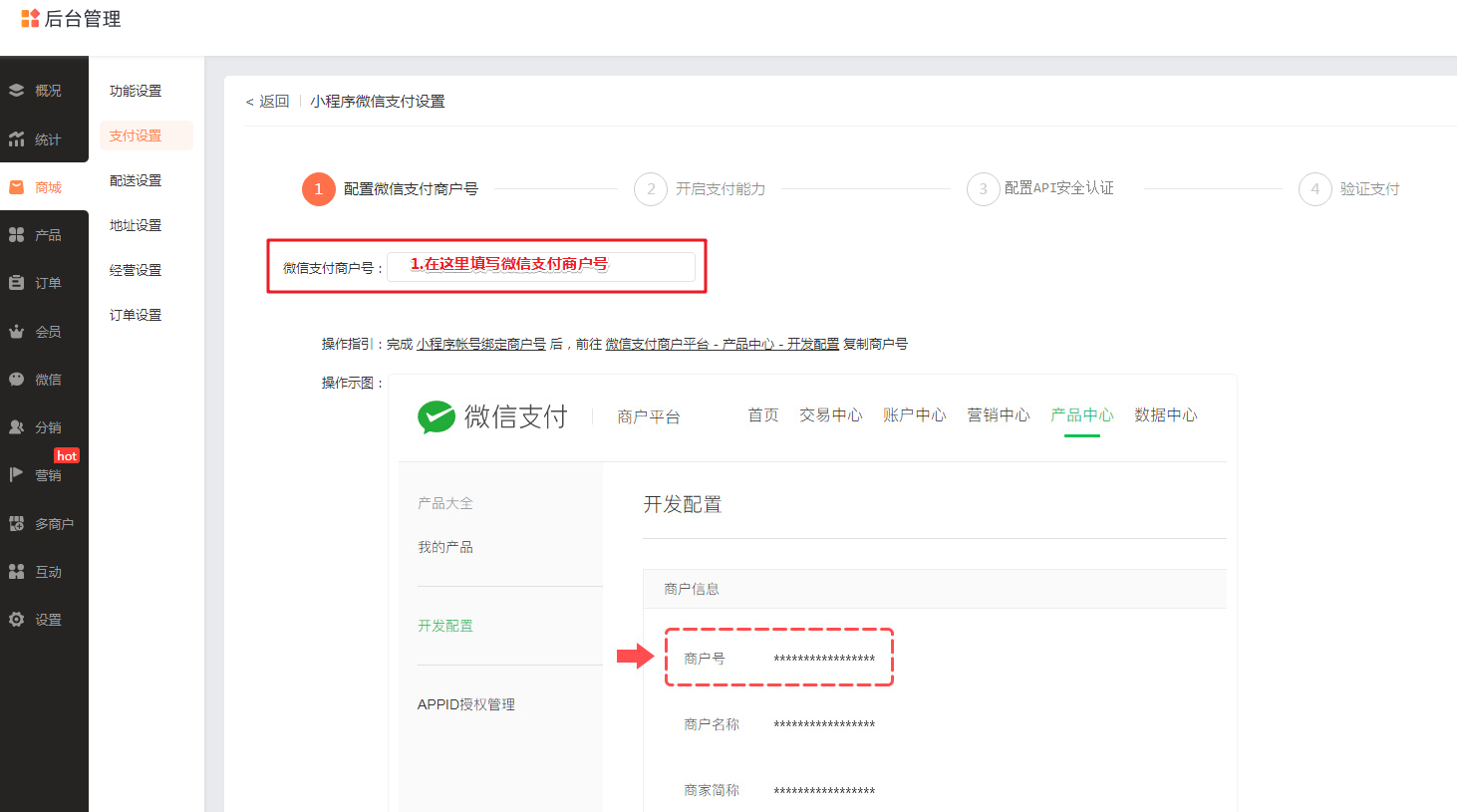1457x812 pixels.
Task: Focus the 微信支付商户号 input field
Action: click(541, 267)
